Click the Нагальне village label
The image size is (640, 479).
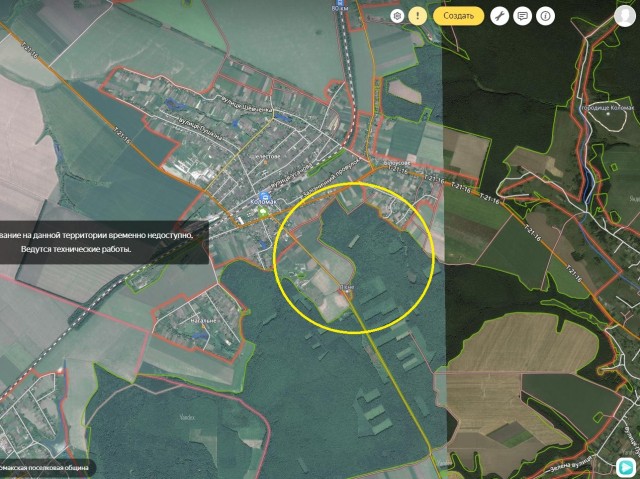[203, 321]
